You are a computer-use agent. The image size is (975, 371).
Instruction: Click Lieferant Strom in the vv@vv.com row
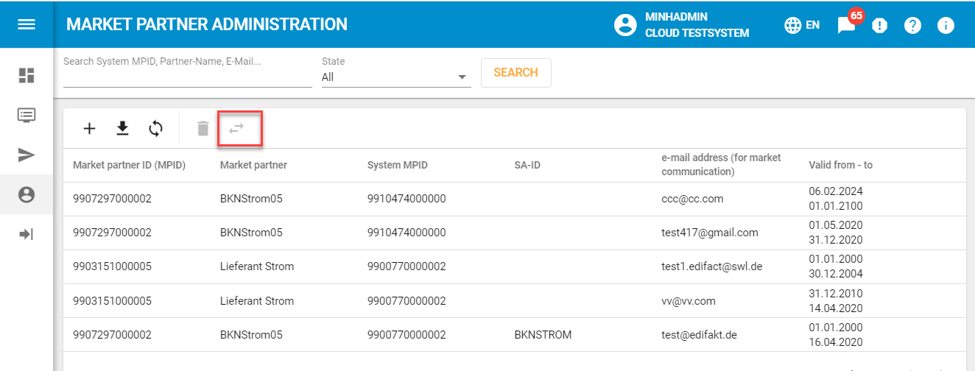pyautogui.click(x=257, y=301)
